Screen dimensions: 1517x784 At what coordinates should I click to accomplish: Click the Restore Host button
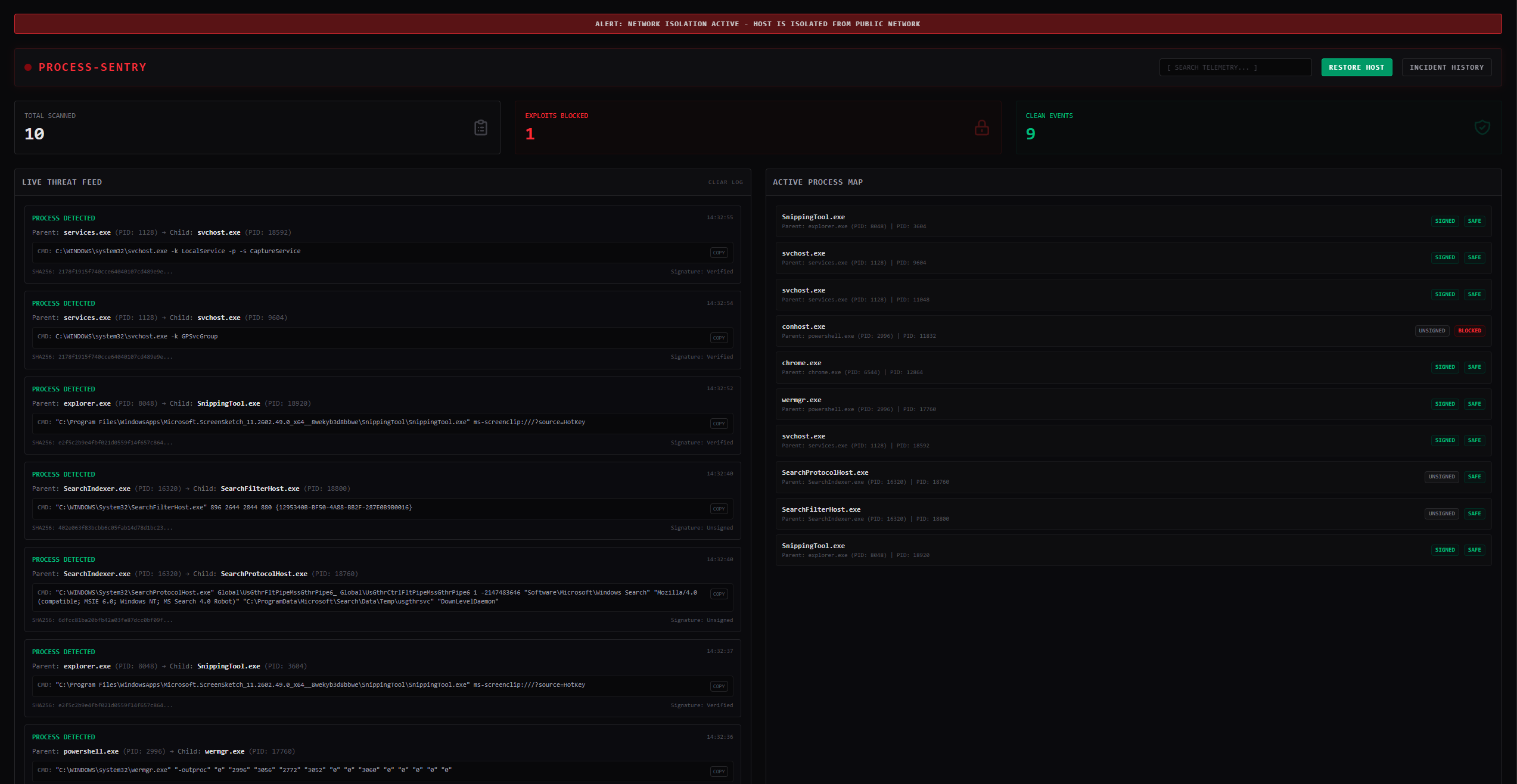tap(1356, 67)
